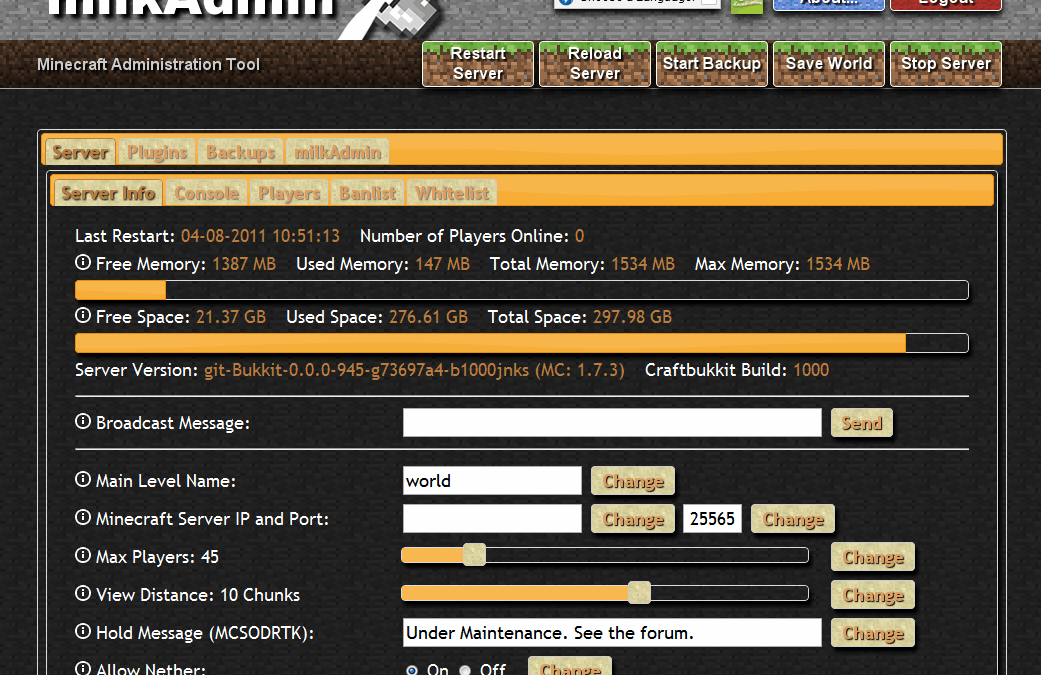Open the Backups tab
The width and height of the screenshot is (1041, 675).
tap(240, 152)
